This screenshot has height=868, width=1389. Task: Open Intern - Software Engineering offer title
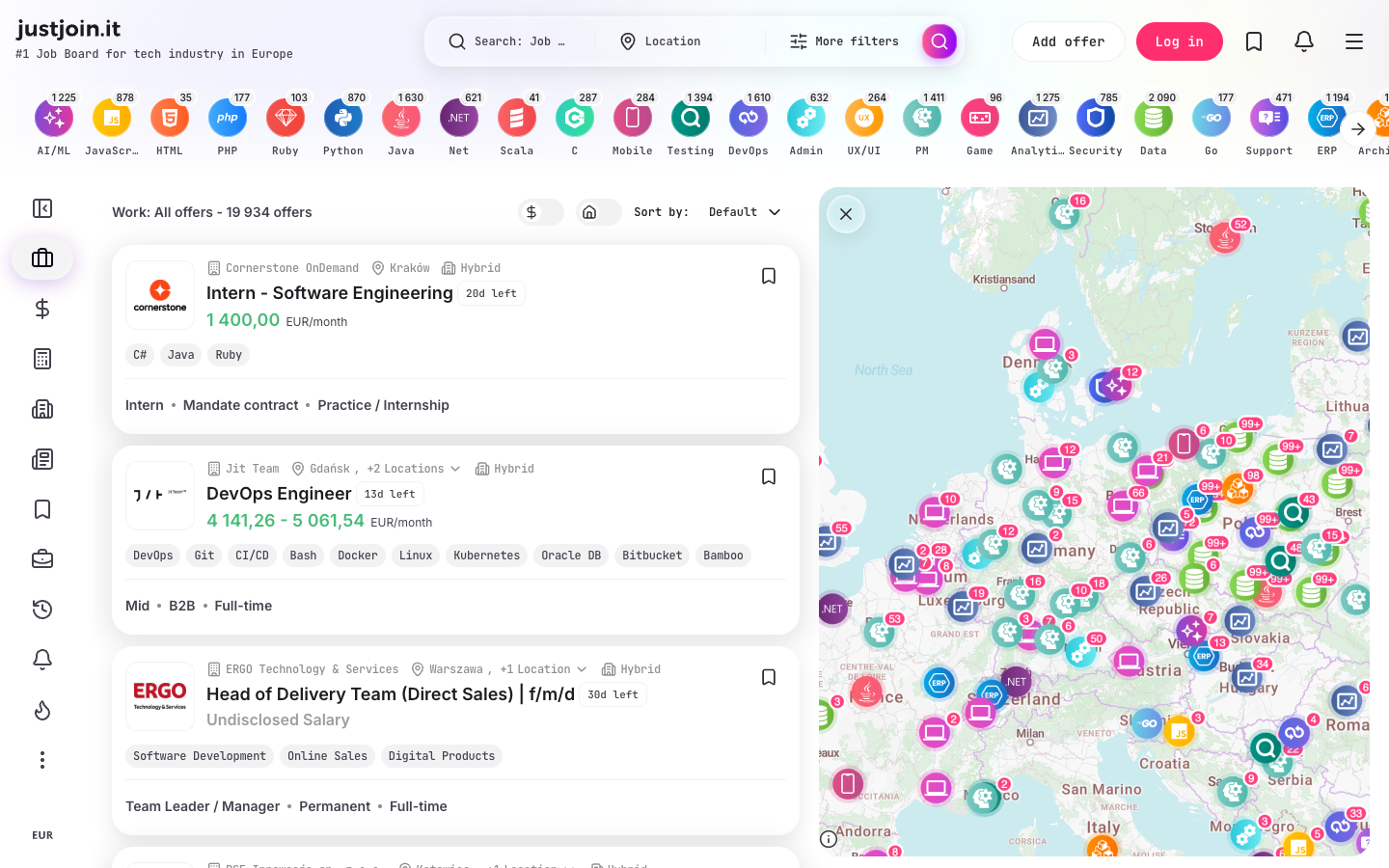(330, 293)
